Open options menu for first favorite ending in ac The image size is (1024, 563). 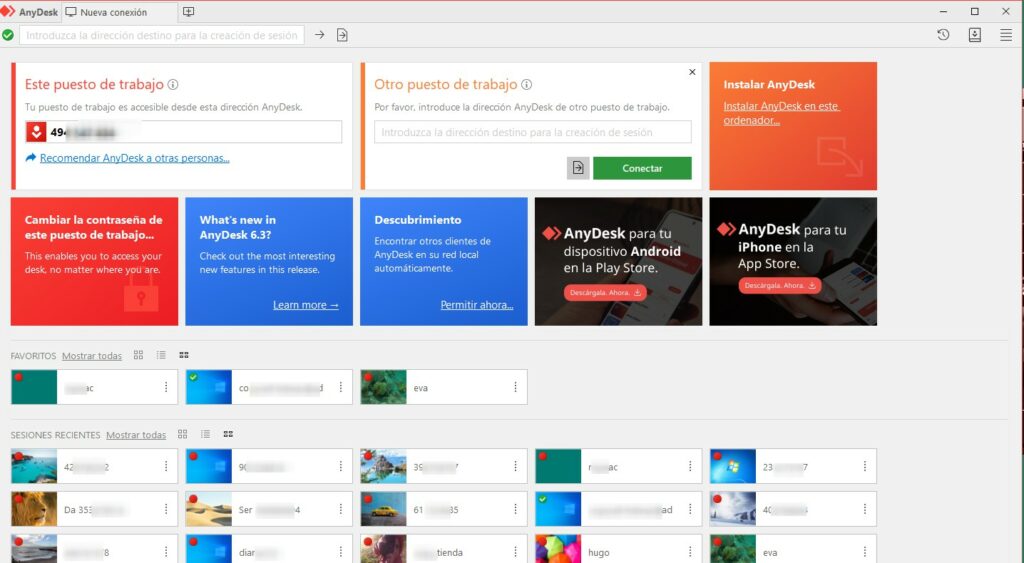click(166, 387)
